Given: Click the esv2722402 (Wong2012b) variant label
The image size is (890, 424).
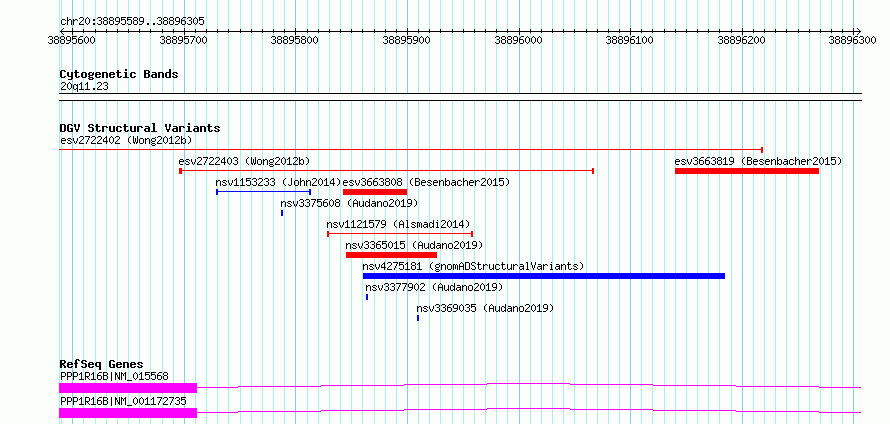Looking at the screenshot, I should click(x=126, y=140).
